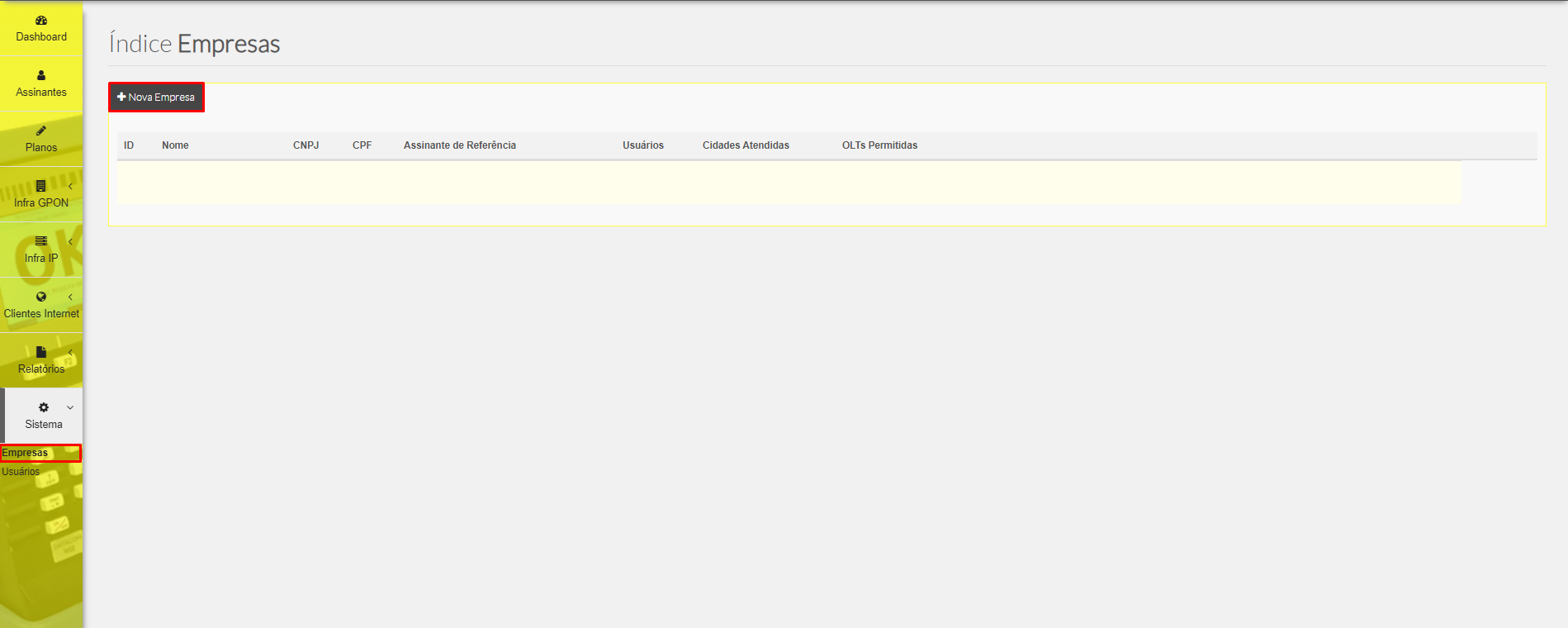Go to Usuários in the Sistema submenu
The width and height of the screenshot is (1568, 628).
[21, 472]
